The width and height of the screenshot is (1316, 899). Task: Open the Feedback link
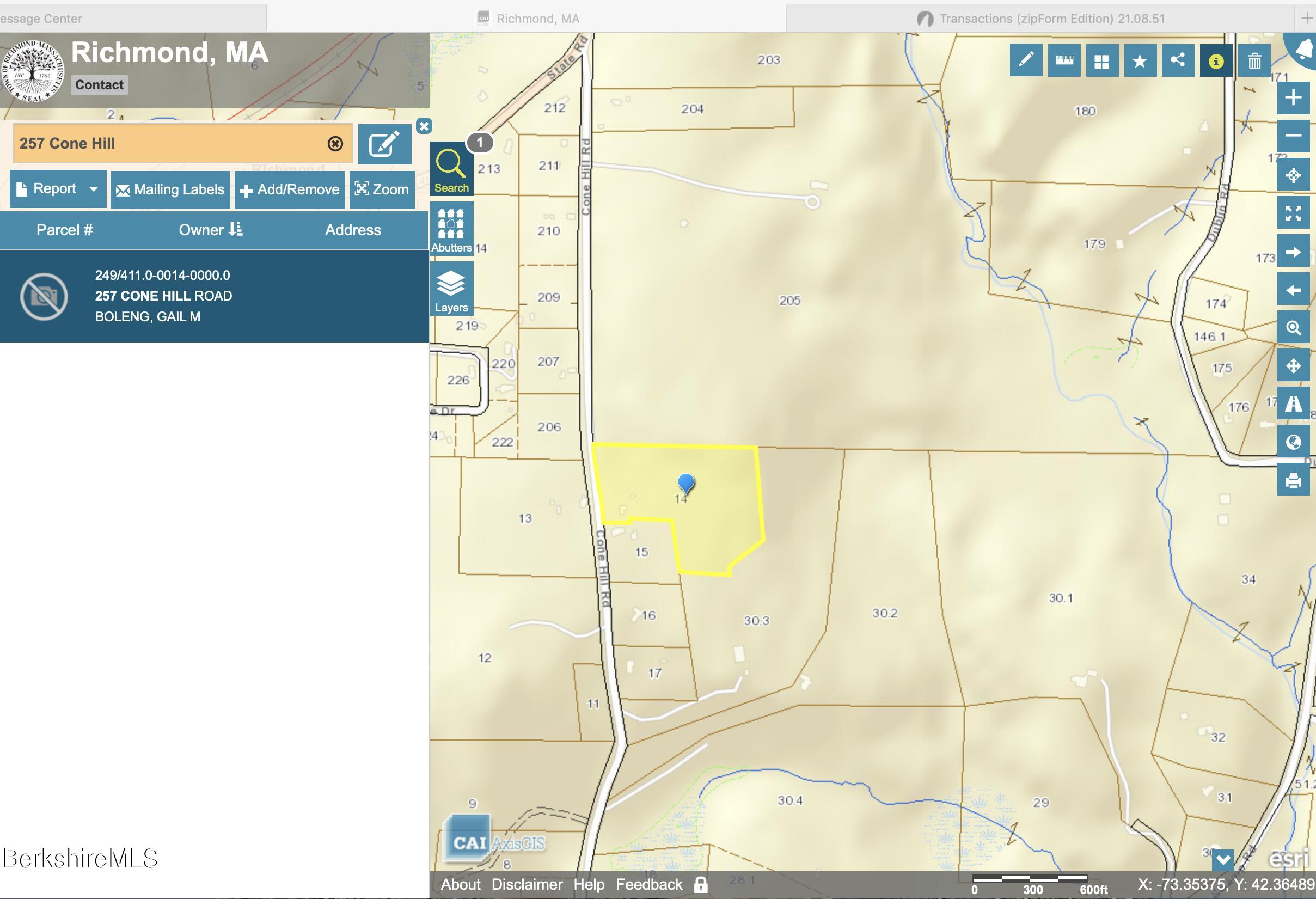pyautogui.click(x=649, y=885)
